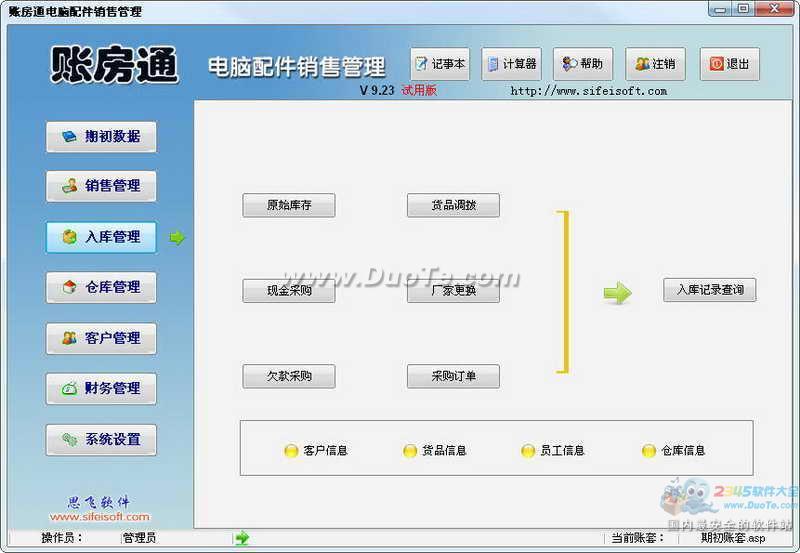Open the 帮助 help button
This screenshot has width=800, height=553.
[583, 64]
